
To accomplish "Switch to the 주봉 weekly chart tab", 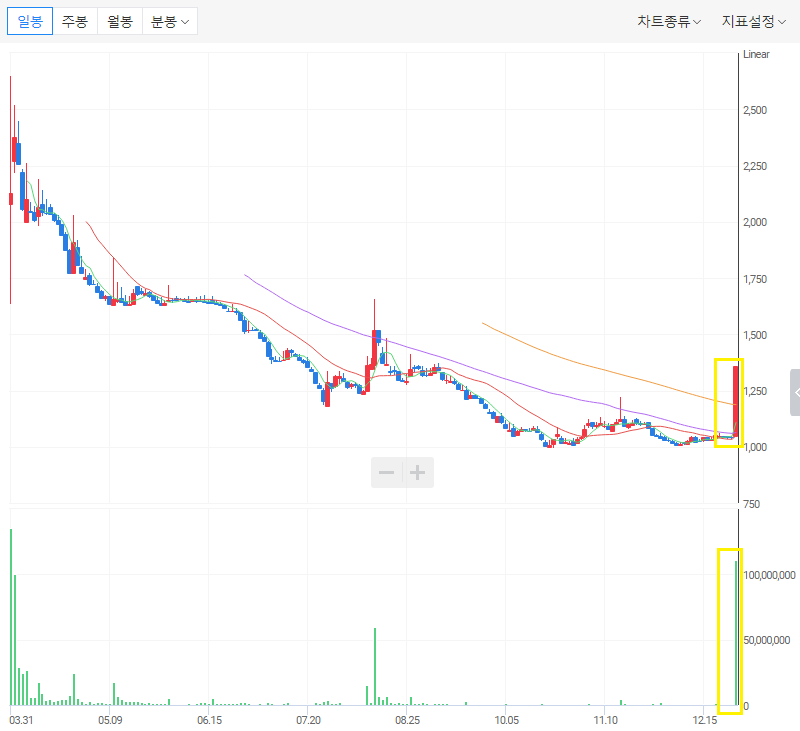I will tap(75, 21).
